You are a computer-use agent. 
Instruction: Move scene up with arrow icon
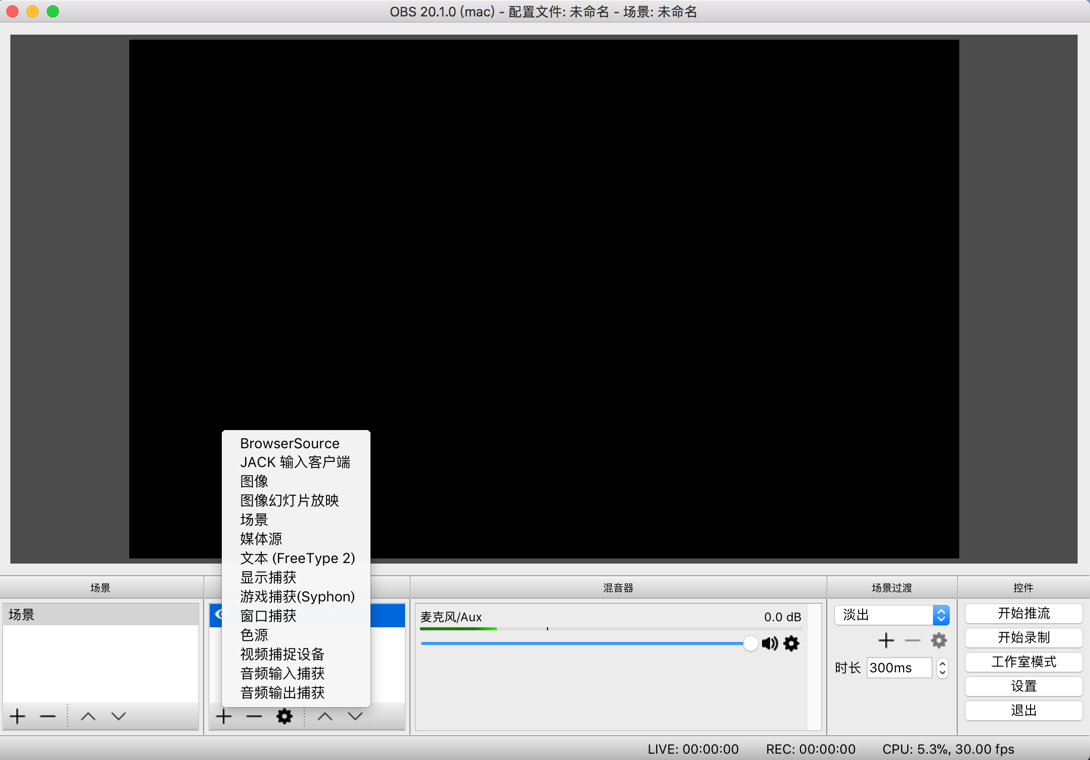(x=88, y=716)
